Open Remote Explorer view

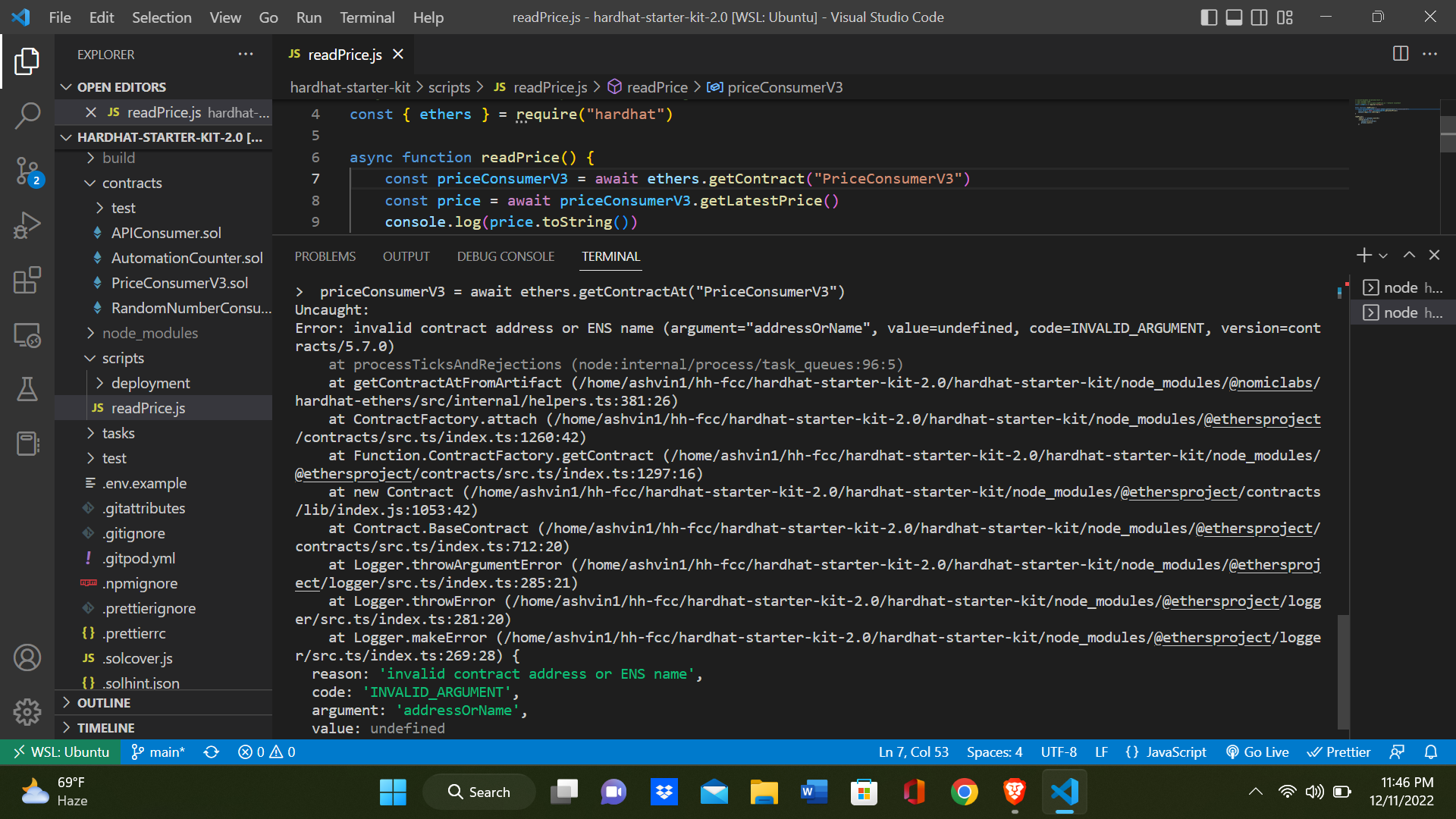27,334
